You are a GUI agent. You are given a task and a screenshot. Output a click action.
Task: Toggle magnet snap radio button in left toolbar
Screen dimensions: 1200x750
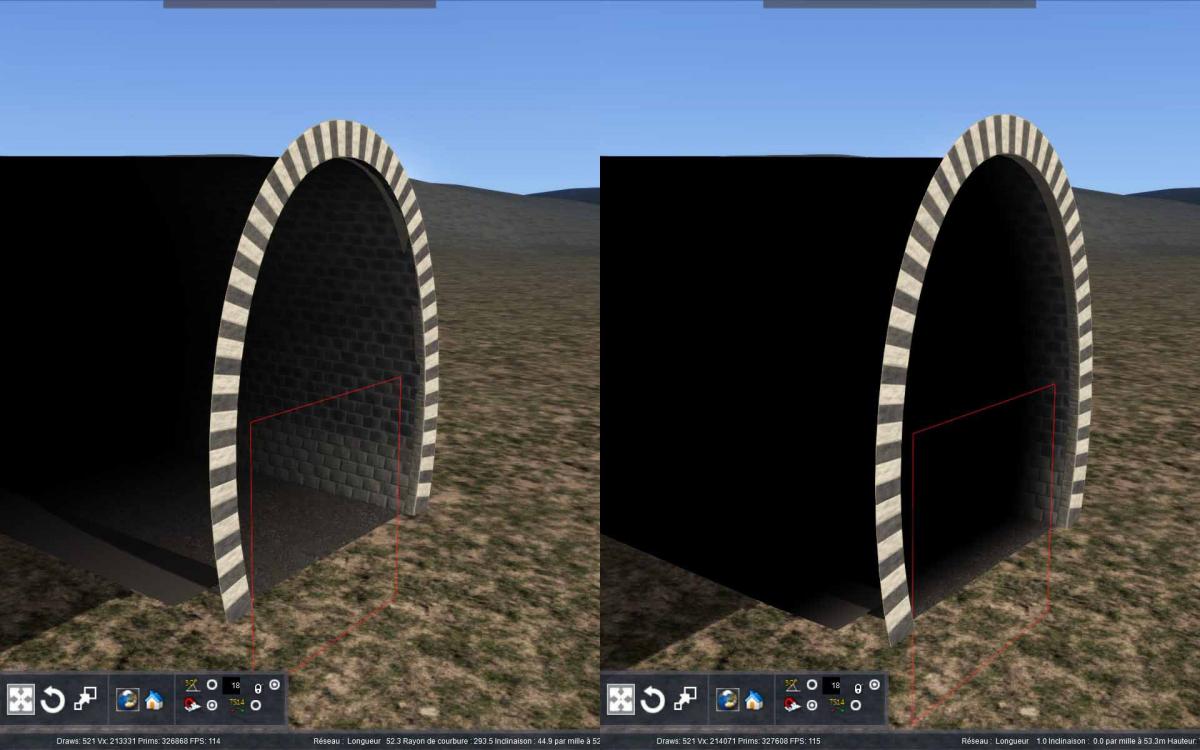click(212, 706)
